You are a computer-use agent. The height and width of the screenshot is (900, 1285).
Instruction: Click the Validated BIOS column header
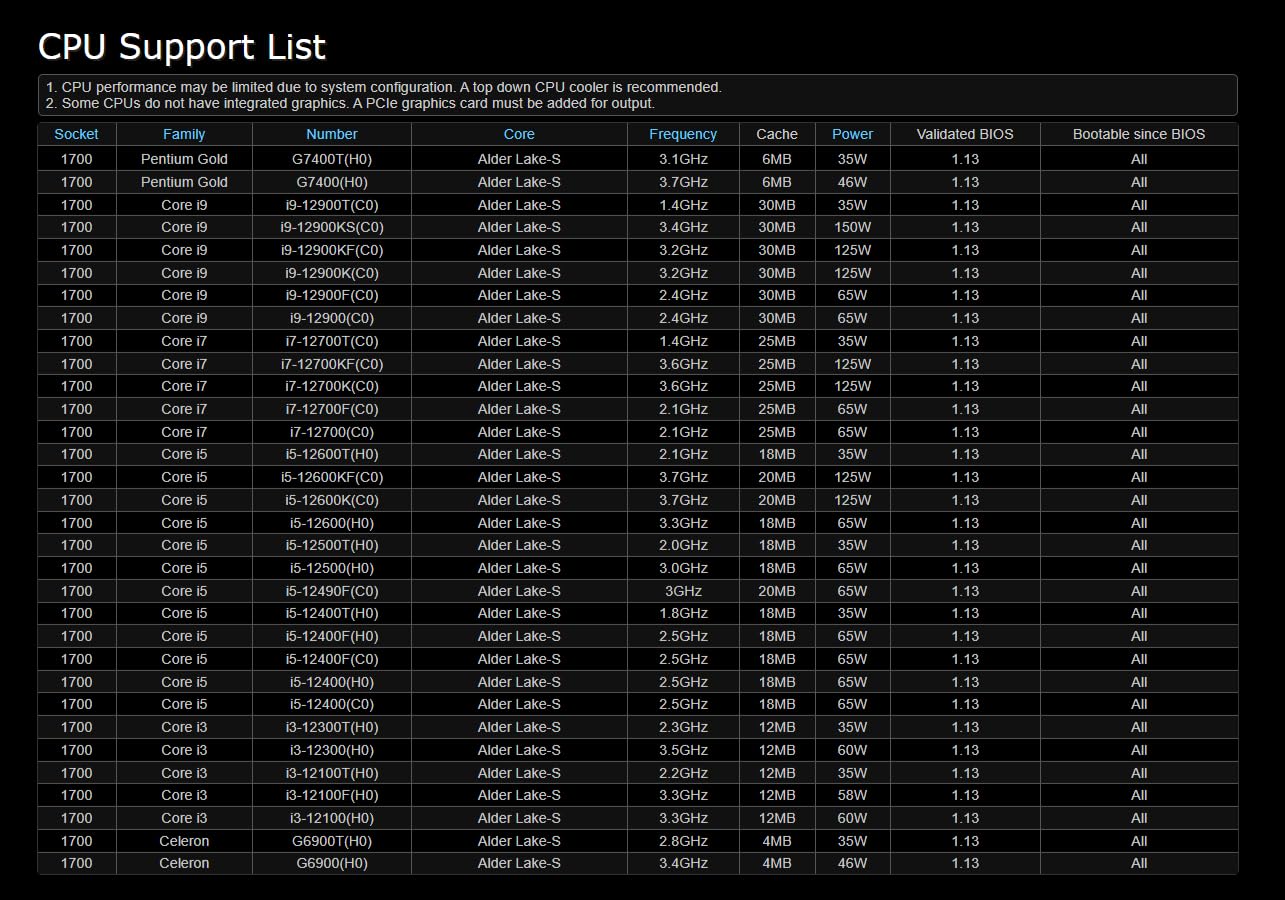[965, 134]
